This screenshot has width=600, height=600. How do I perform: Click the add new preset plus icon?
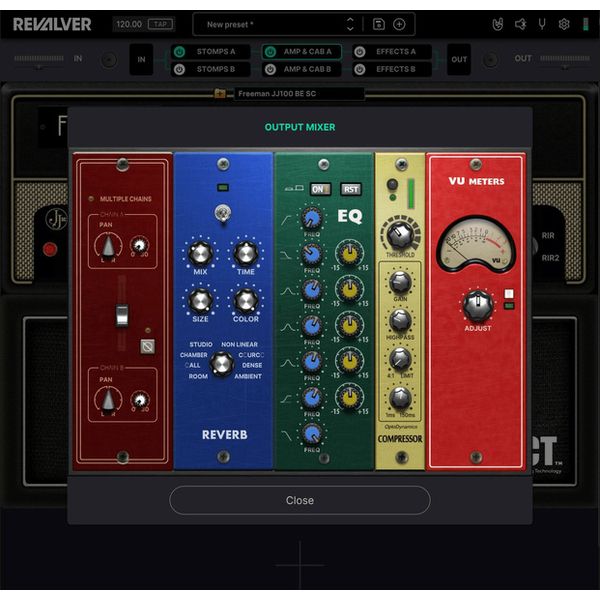399,24
